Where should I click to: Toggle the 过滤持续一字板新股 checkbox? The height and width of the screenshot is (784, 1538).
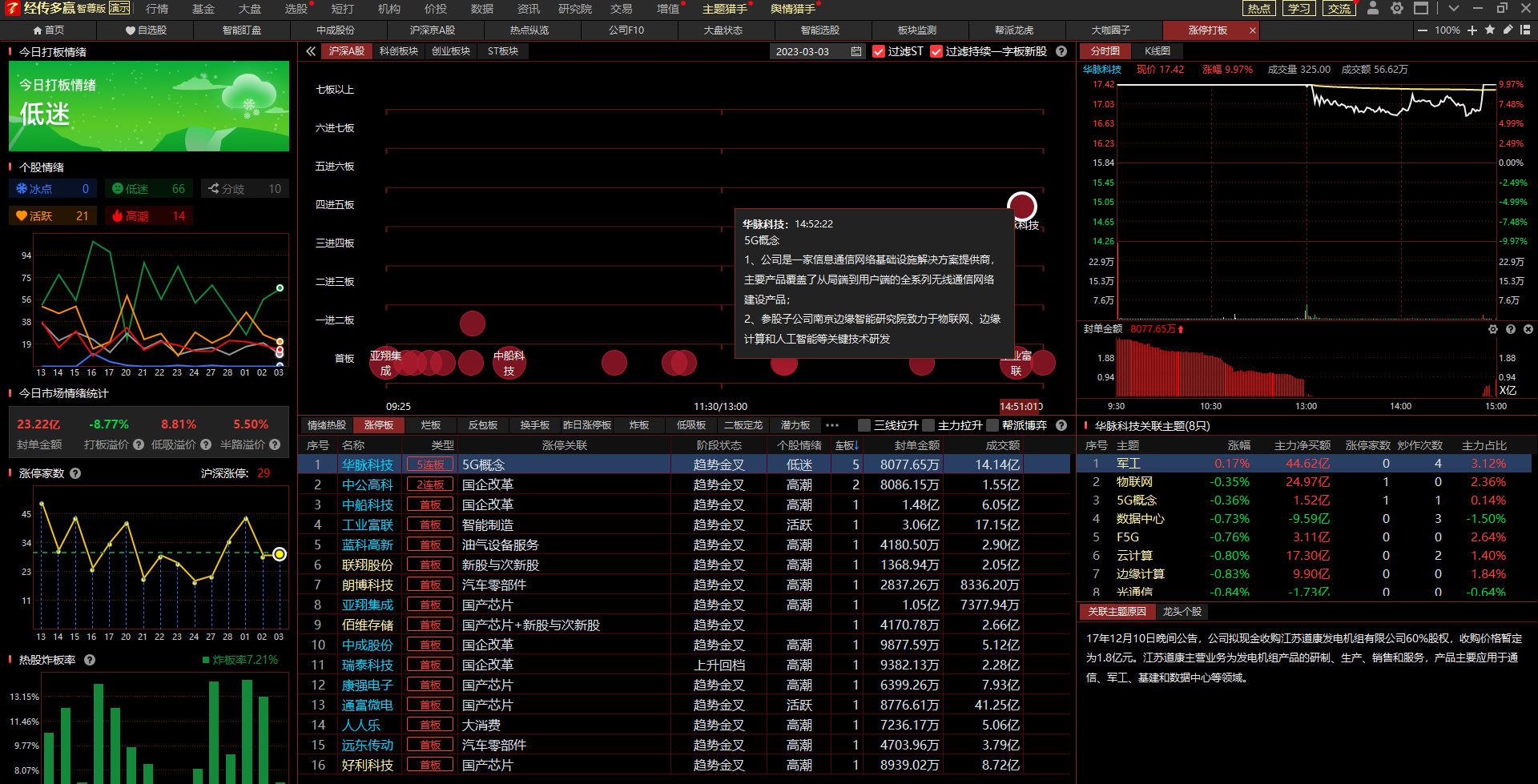click(x=936, y=51)
